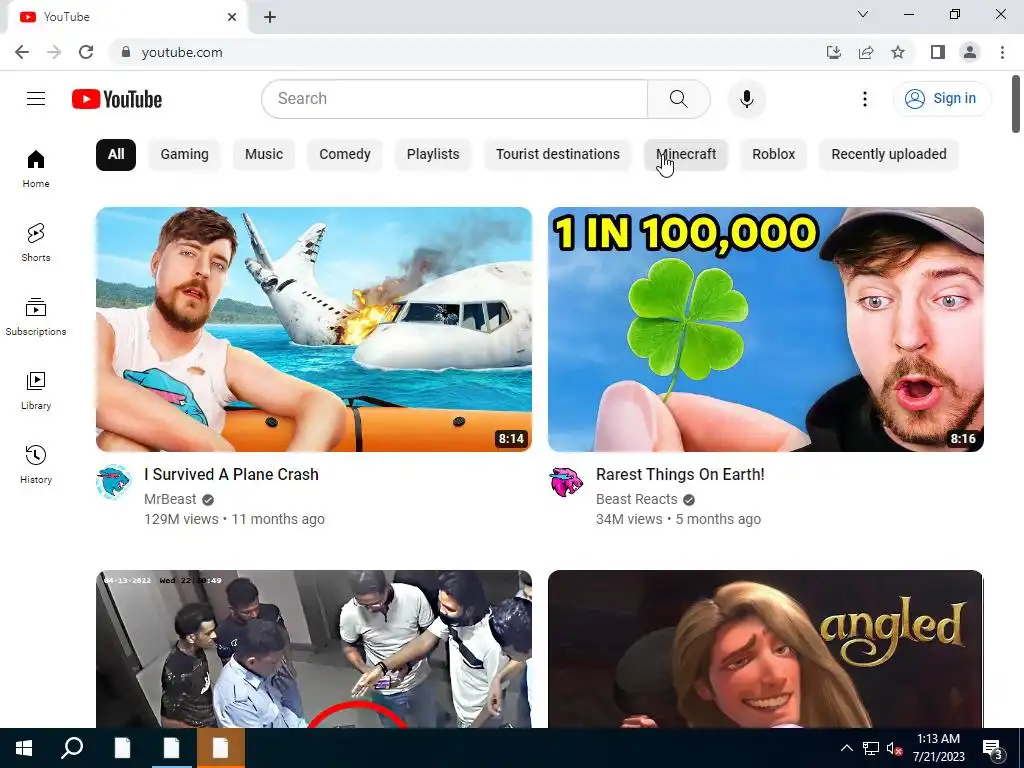The width and height of the screenshot is (1024, 768).
Task: Click the share page icon
Action: click(866, 52)
